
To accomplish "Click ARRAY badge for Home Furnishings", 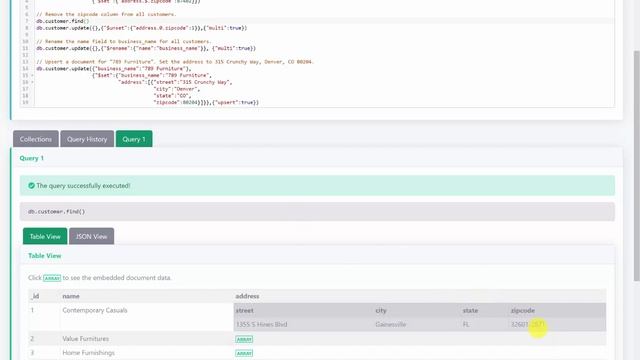I will [244, 353].
